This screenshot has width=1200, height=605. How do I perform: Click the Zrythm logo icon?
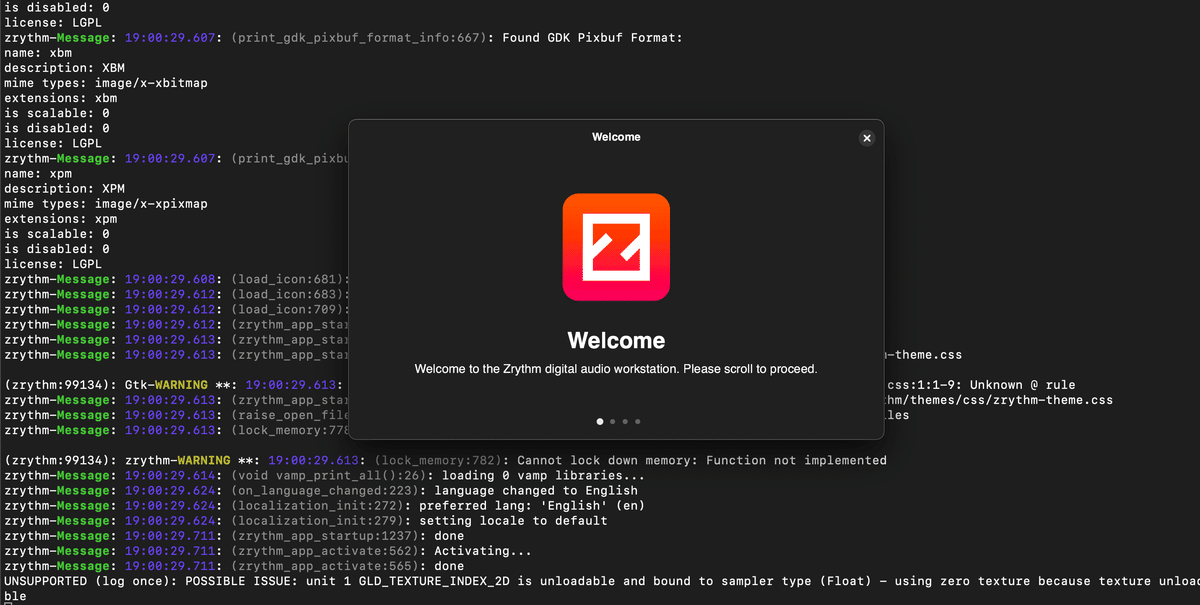click(616, 246)
